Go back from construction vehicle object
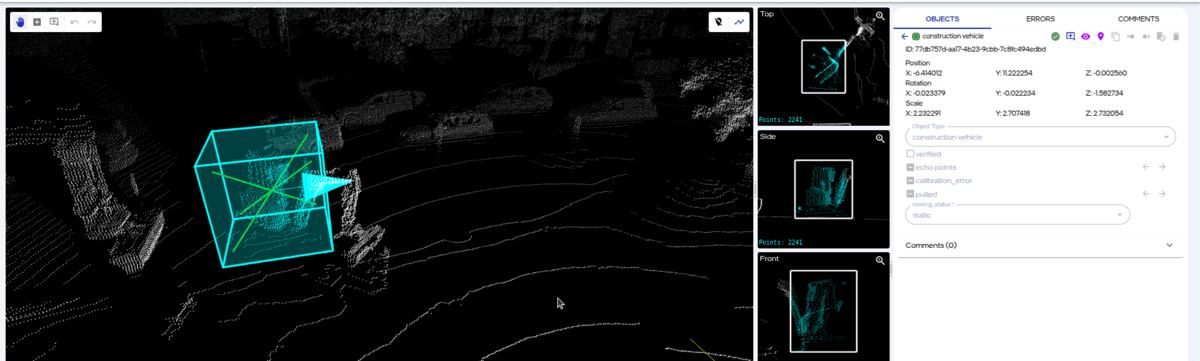Screen dimensions: 1200x361 click(x=904, y=36)
